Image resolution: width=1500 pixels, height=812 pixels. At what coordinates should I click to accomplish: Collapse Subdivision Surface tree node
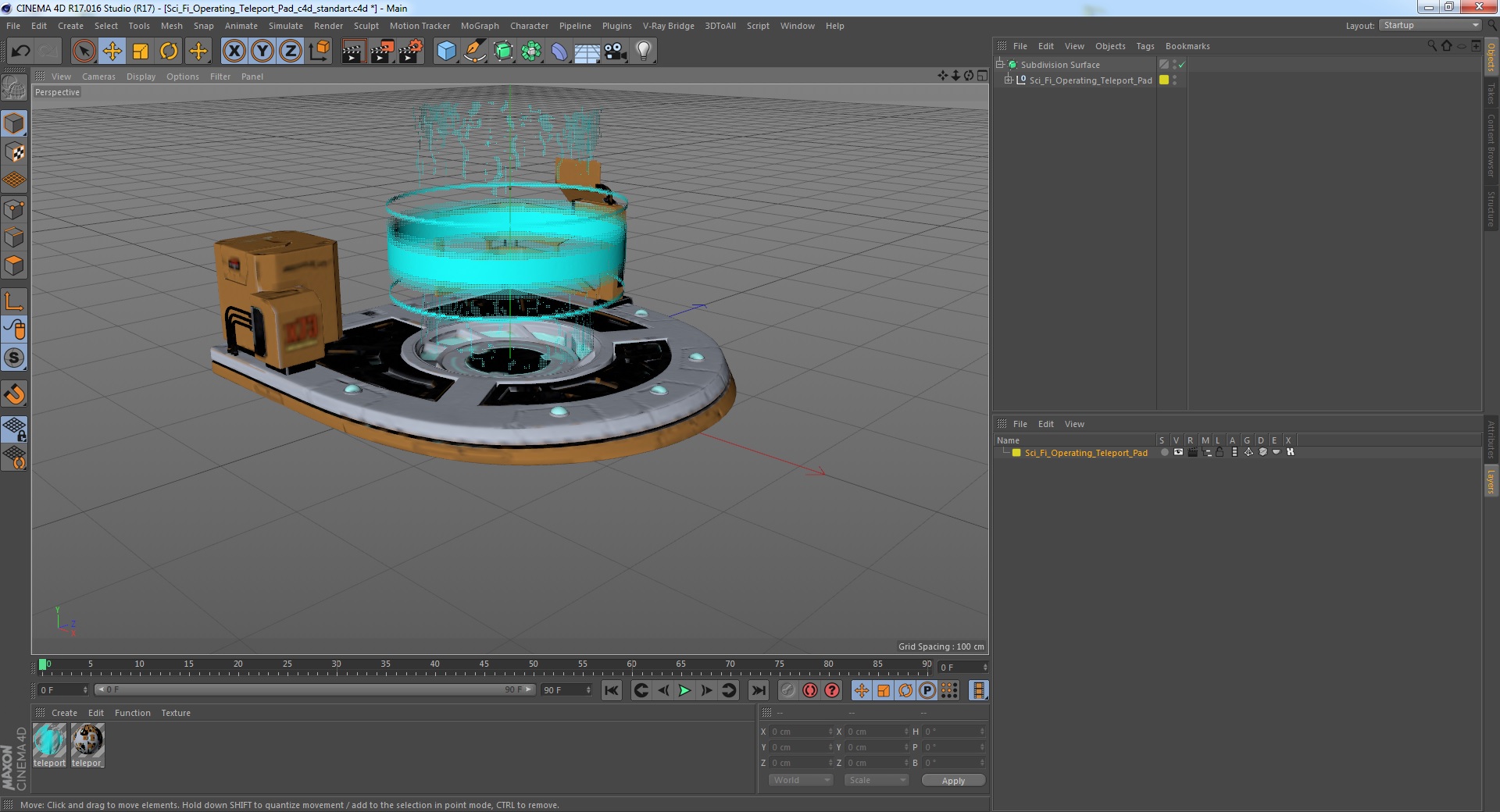[x=999, y=64]
